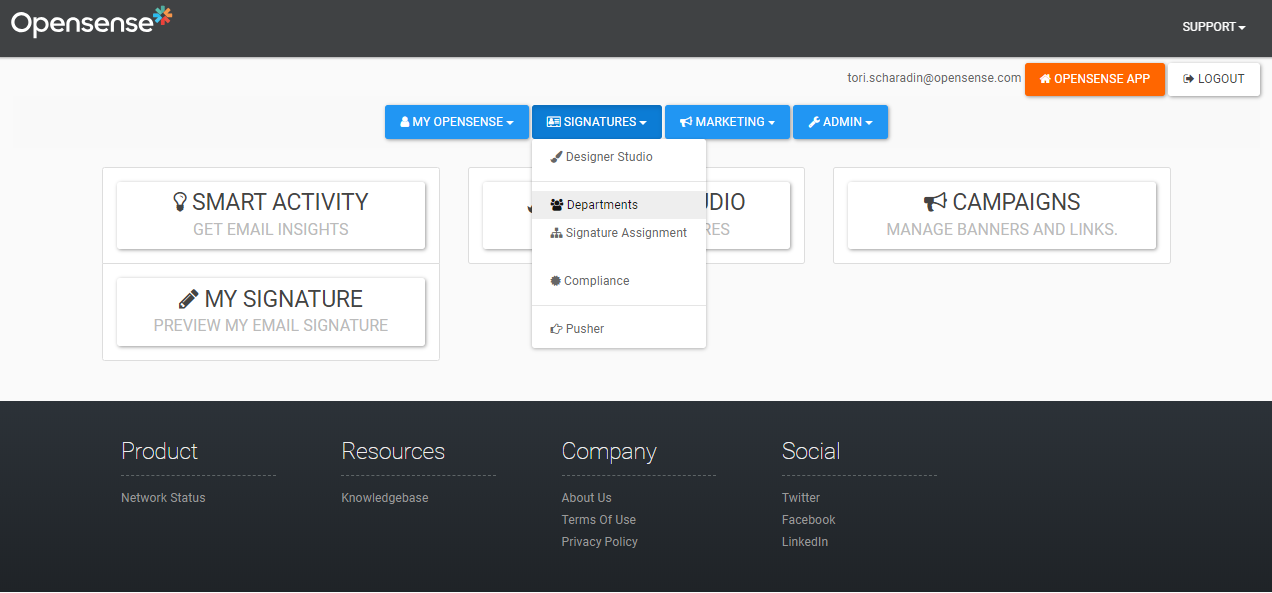
Task: Click the megaphone icon on Campaigns
Action: click(935, 202)
